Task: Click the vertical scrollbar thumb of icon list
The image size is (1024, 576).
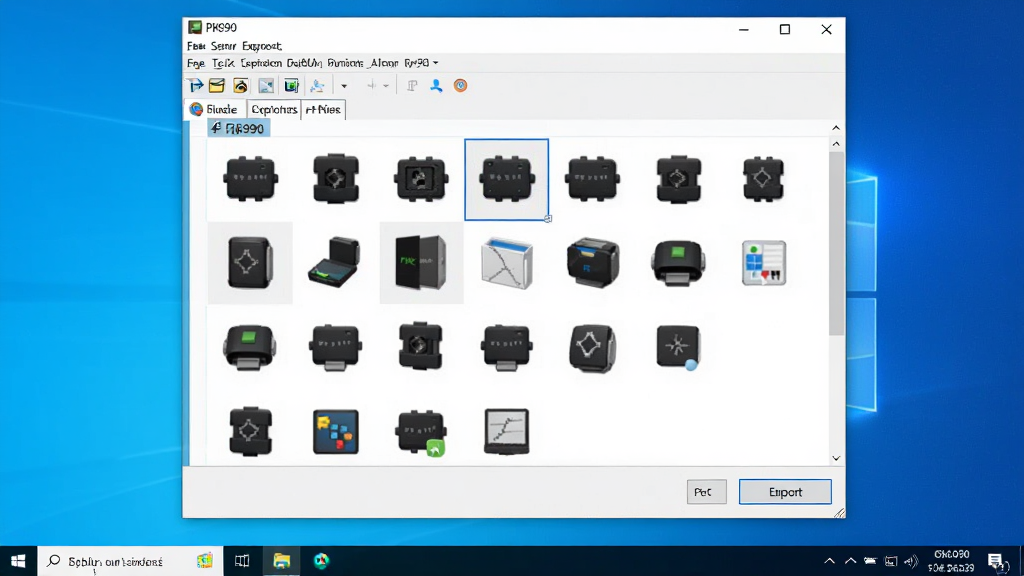Action: [836, 244]
